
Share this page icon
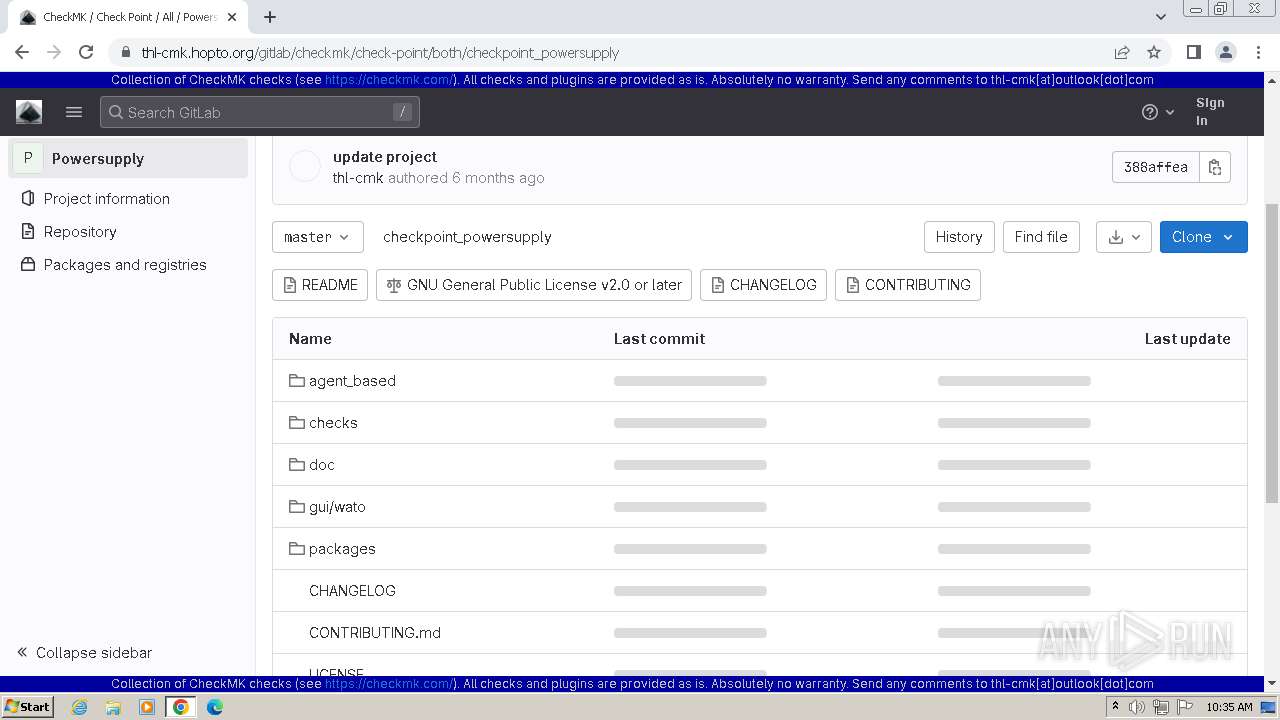(x=1122, y=52)
